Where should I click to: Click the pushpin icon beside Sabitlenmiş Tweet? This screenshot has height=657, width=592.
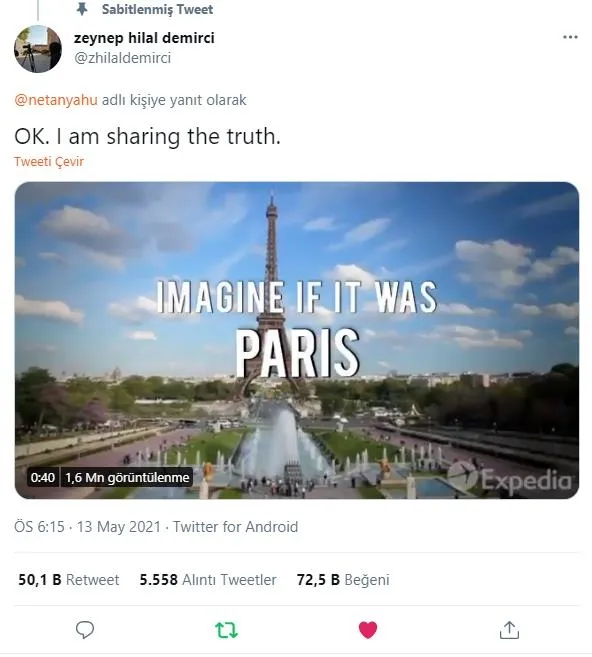(x=82, y=9)
